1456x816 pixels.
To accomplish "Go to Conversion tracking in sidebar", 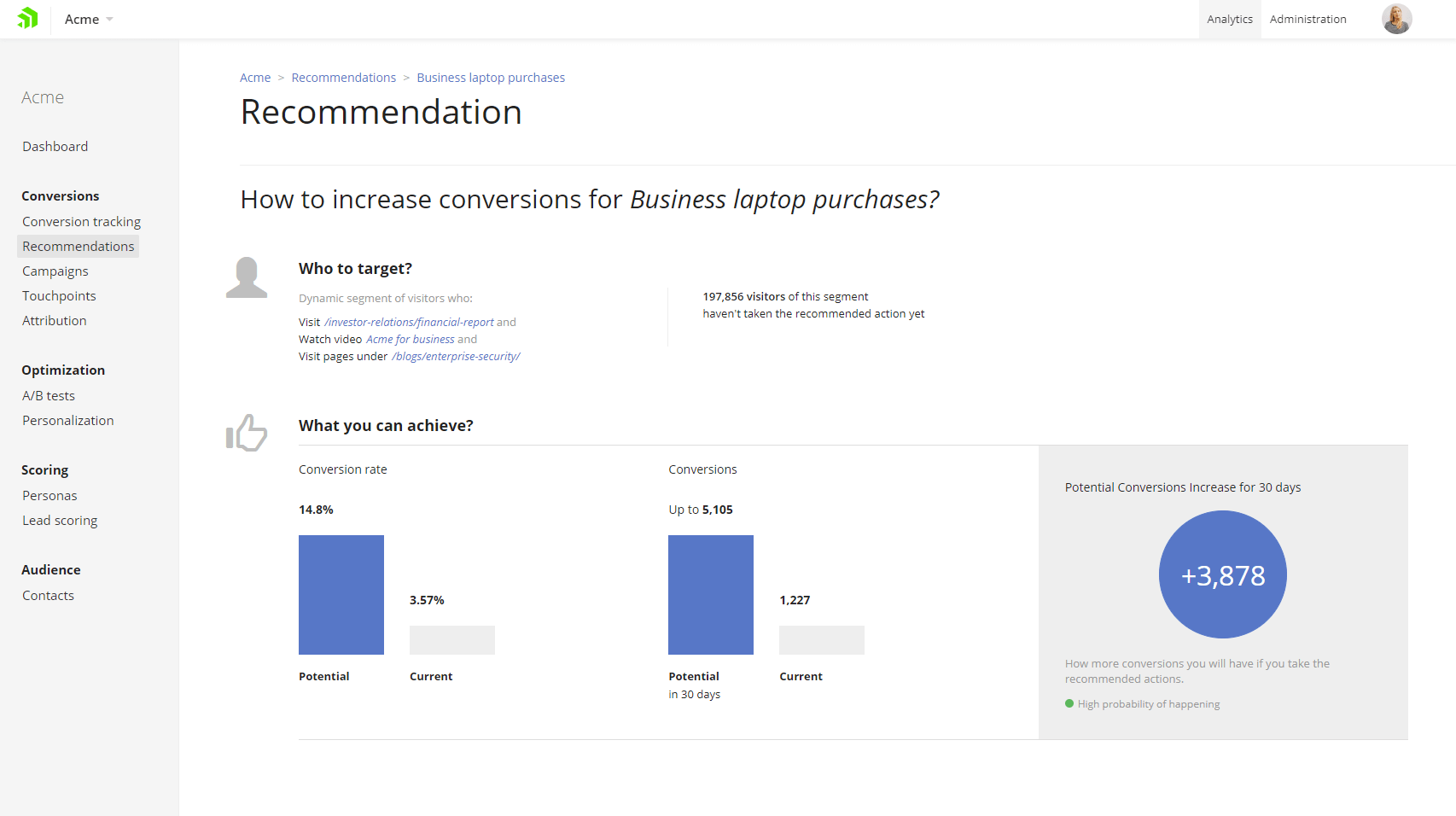I will pos(81,222).
